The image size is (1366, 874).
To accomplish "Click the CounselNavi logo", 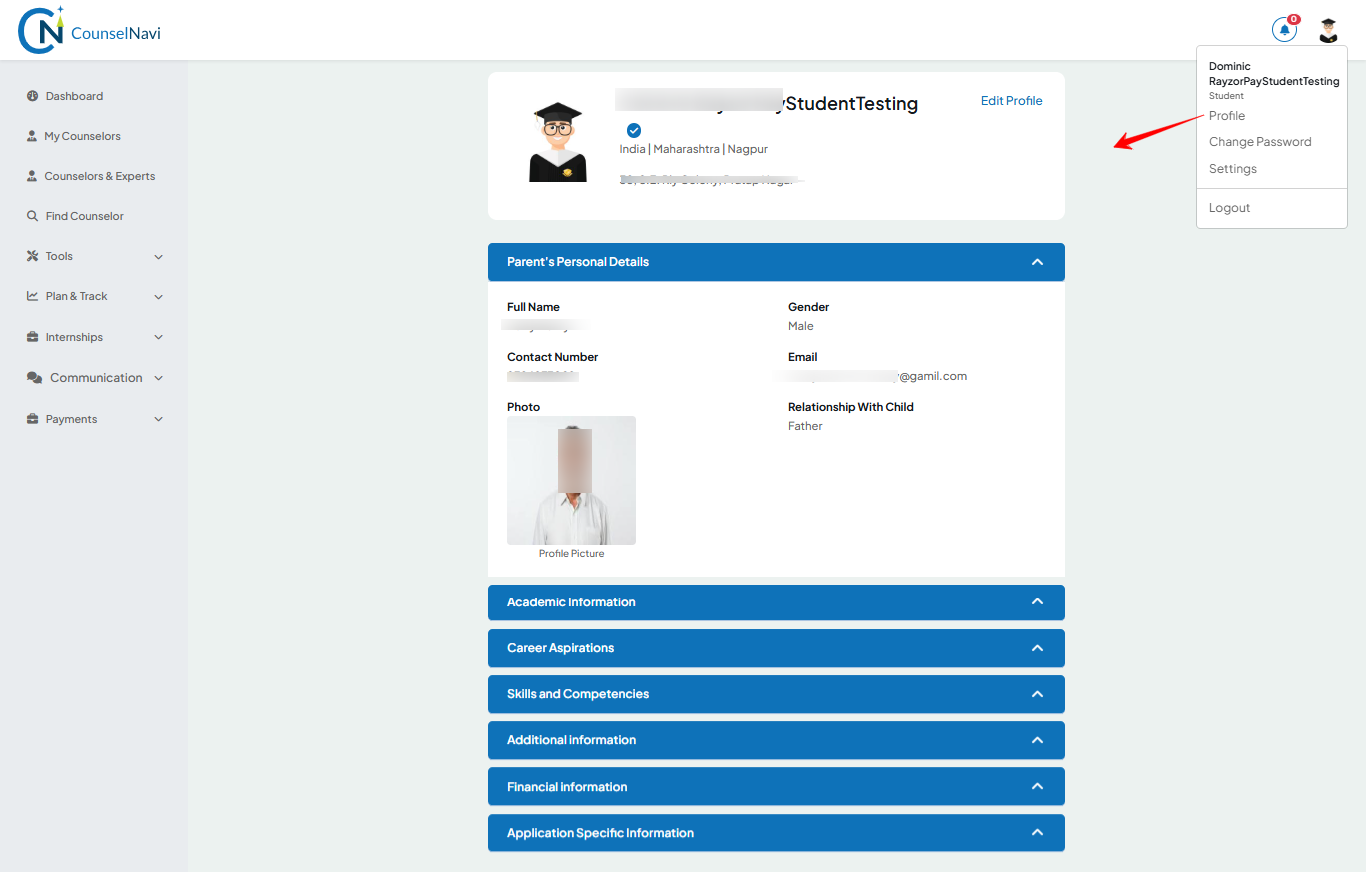I will coord(88,30).
